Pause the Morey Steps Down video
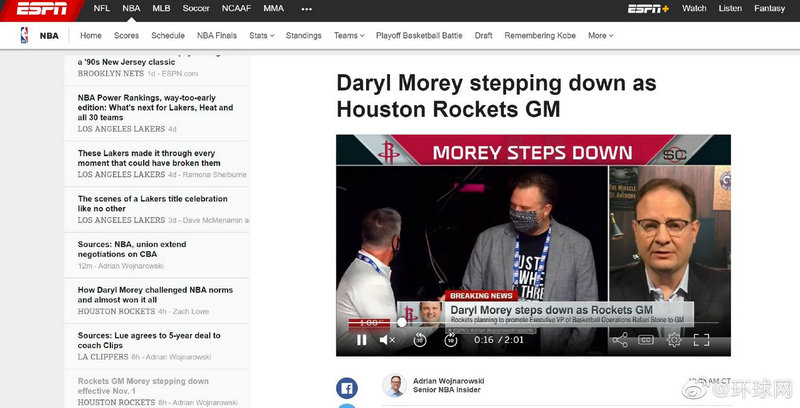800x408 pixels. click(362, 340)
